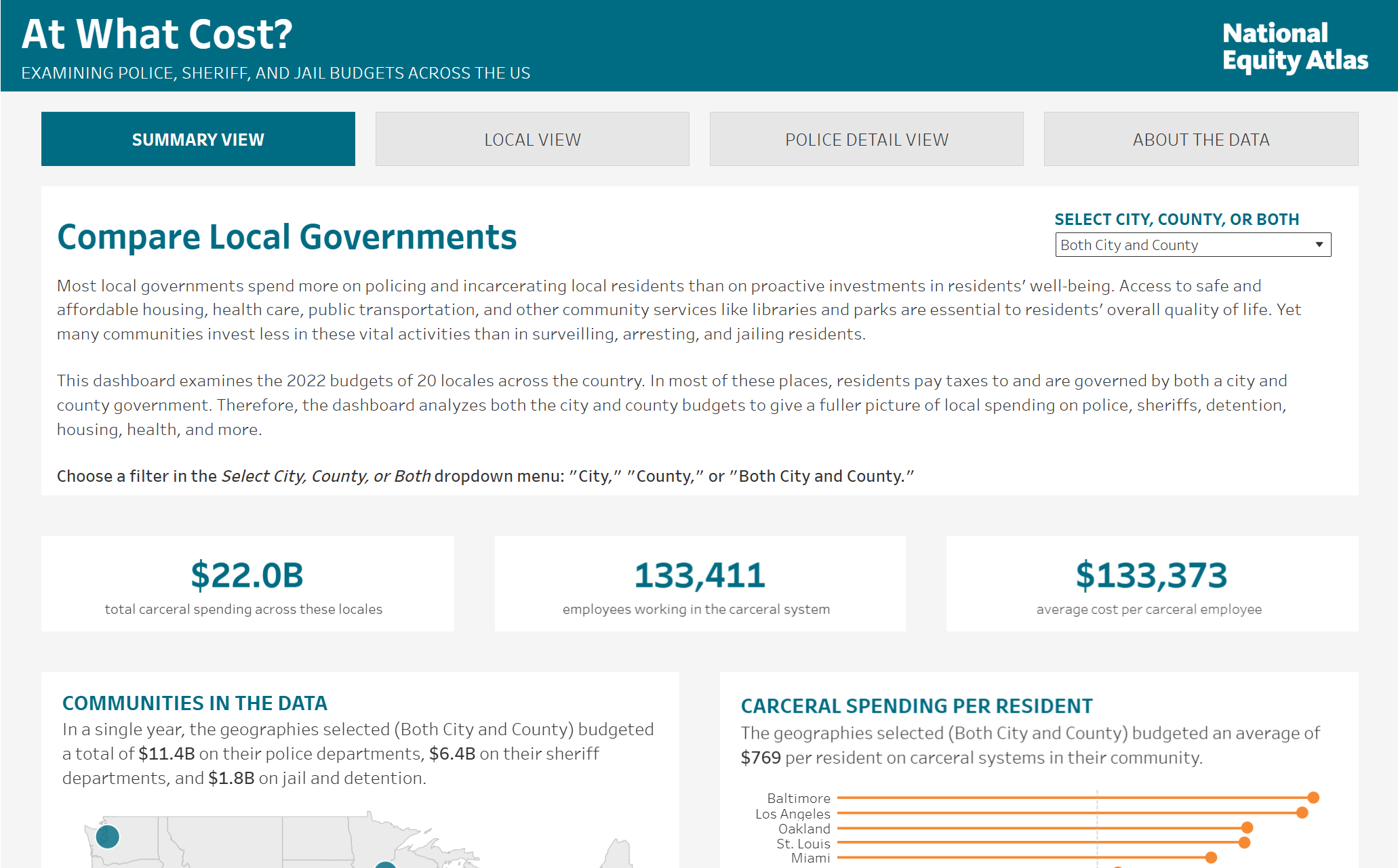
Task: Click the National Equity Atlas logo
Action: coord(1294,46)
